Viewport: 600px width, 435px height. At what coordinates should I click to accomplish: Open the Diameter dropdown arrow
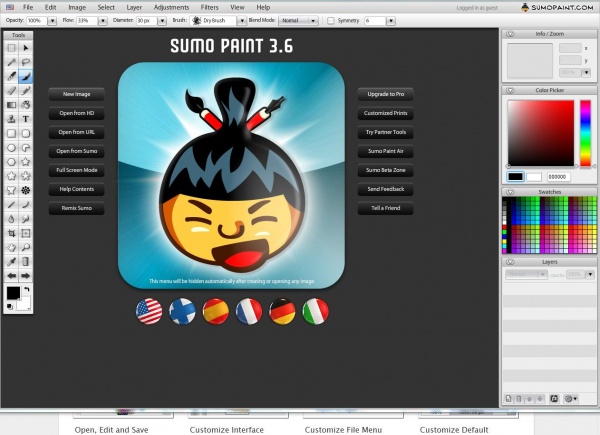pos(162,21)
